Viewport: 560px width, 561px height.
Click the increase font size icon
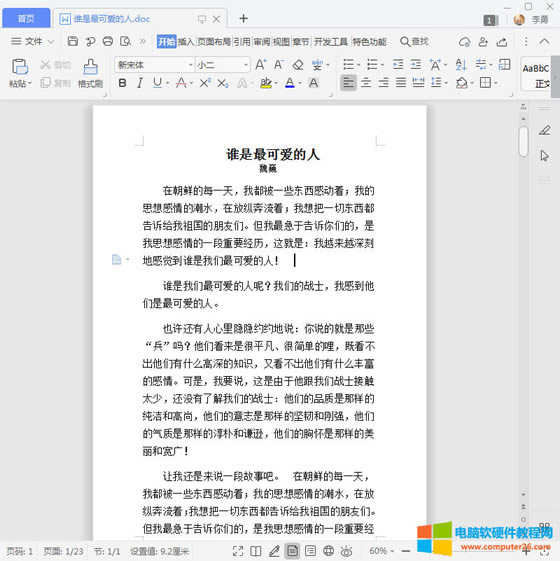(260, 65)
